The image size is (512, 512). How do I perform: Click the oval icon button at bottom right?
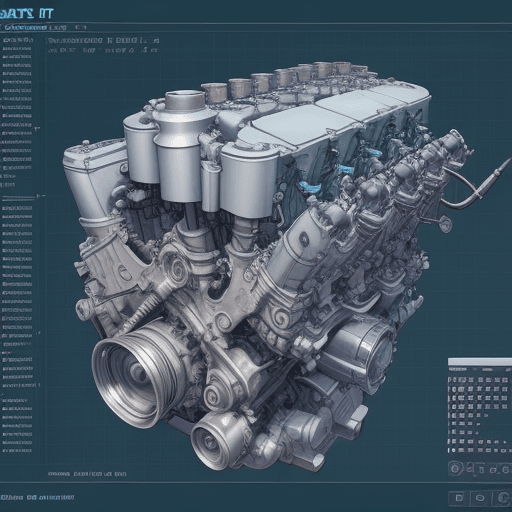(x=480, y=498)
